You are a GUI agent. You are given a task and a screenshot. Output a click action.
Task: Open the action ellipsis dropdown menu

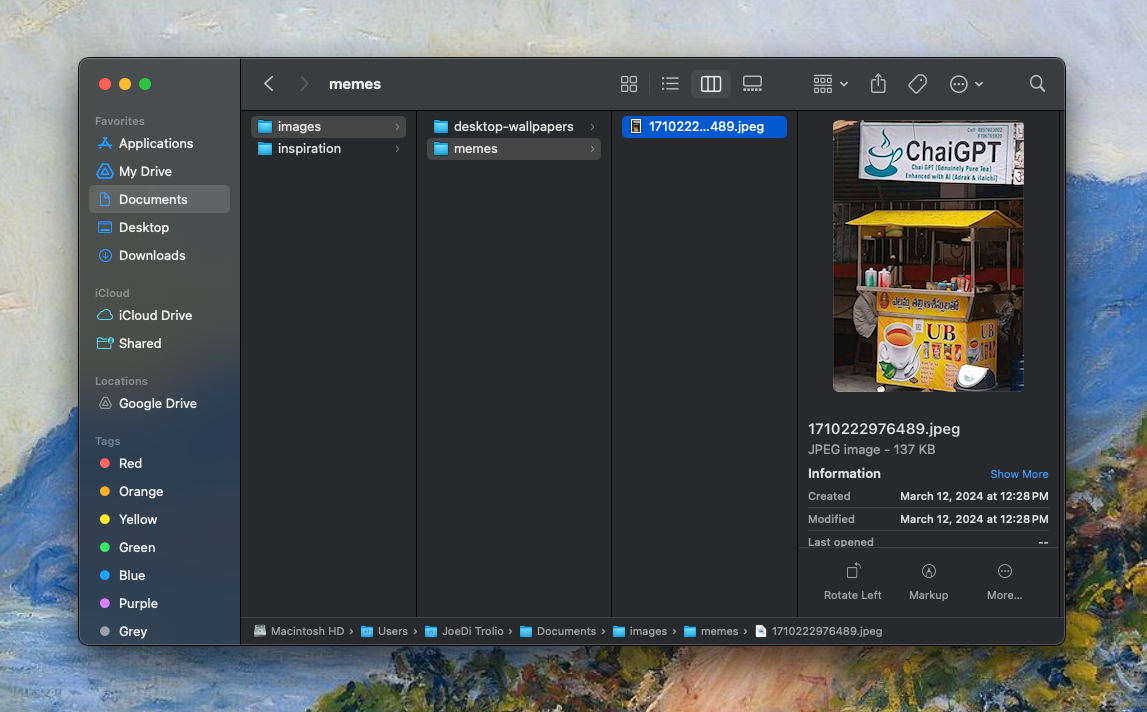tap(966, 84)
